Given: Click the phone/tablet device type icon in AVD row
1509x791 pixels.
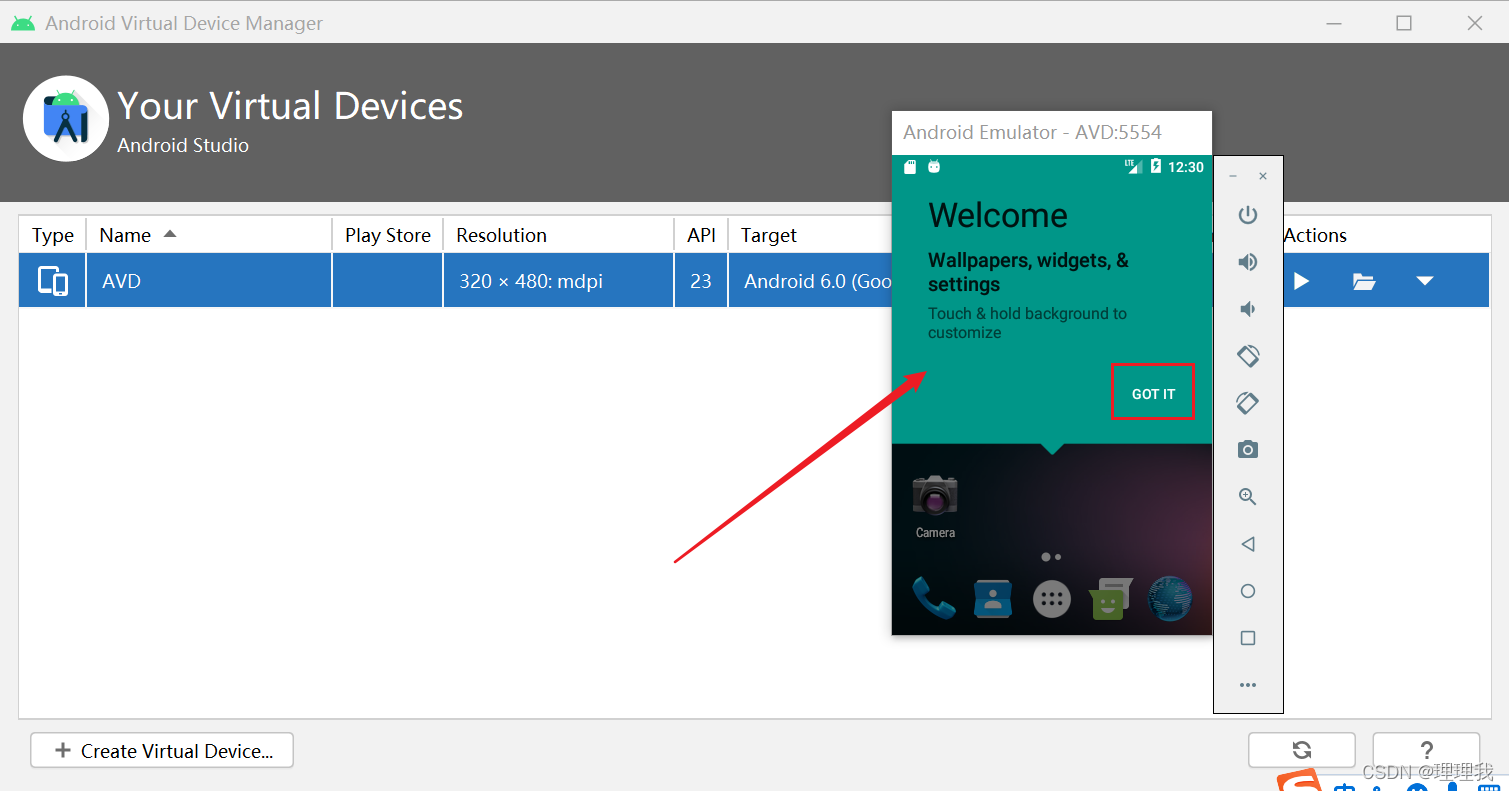Looking at the screenshot, I should point(53,281).
